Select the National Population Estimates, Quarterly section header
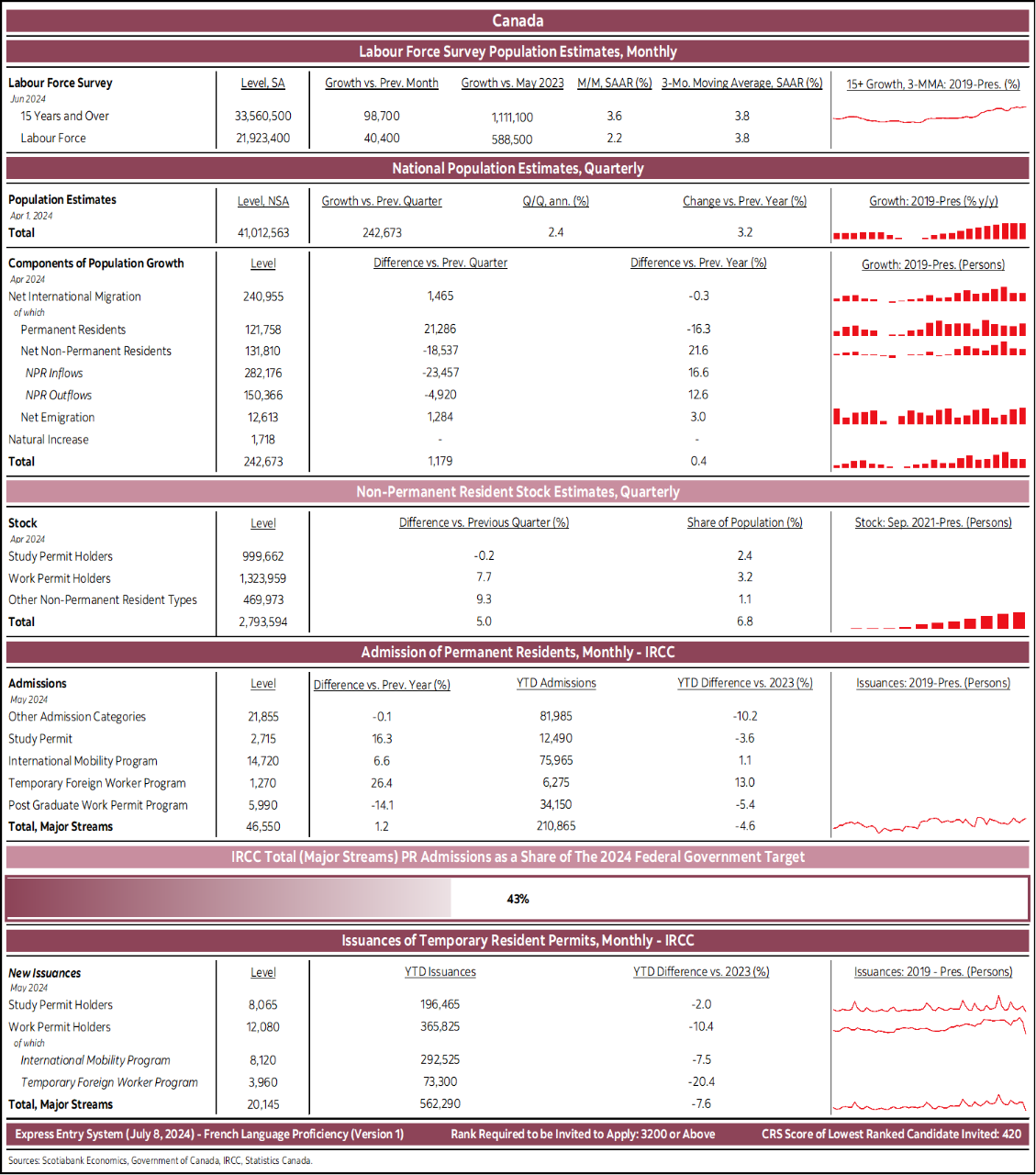 [x=518, y=168]
